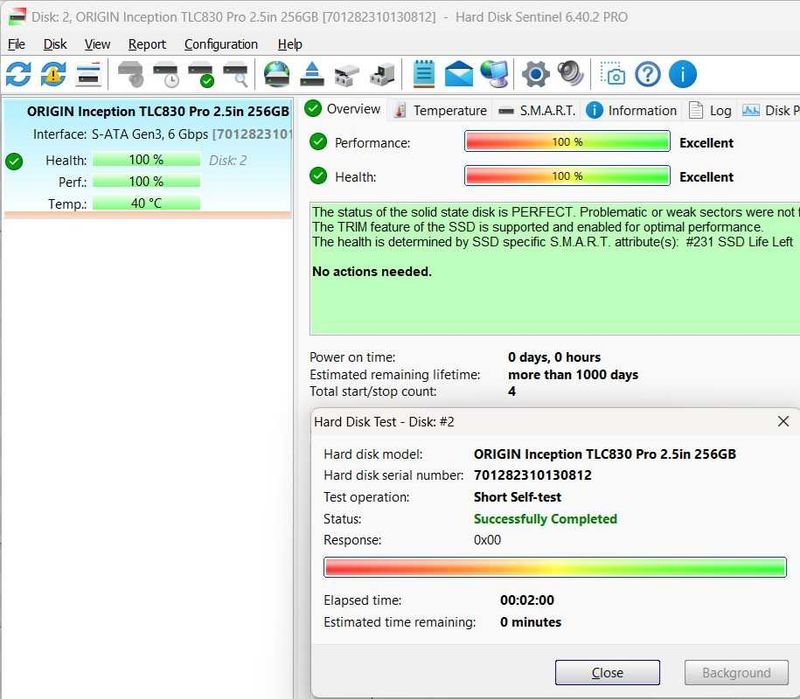Open the Disk menu

[x=55, y=44]
